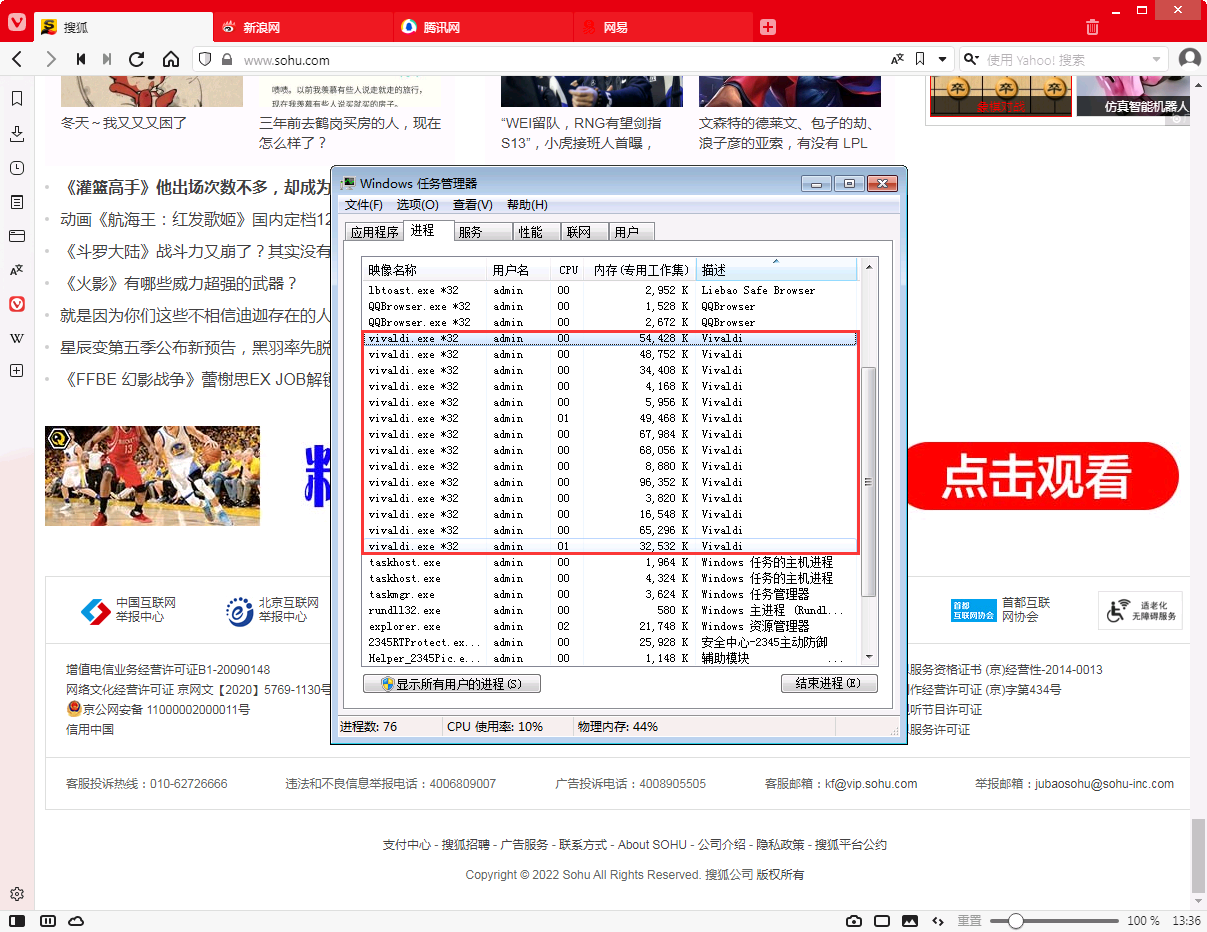Switch to the 应用程序 tab
This screenshot has width=1207, height=932.
[x=374, y=232]
